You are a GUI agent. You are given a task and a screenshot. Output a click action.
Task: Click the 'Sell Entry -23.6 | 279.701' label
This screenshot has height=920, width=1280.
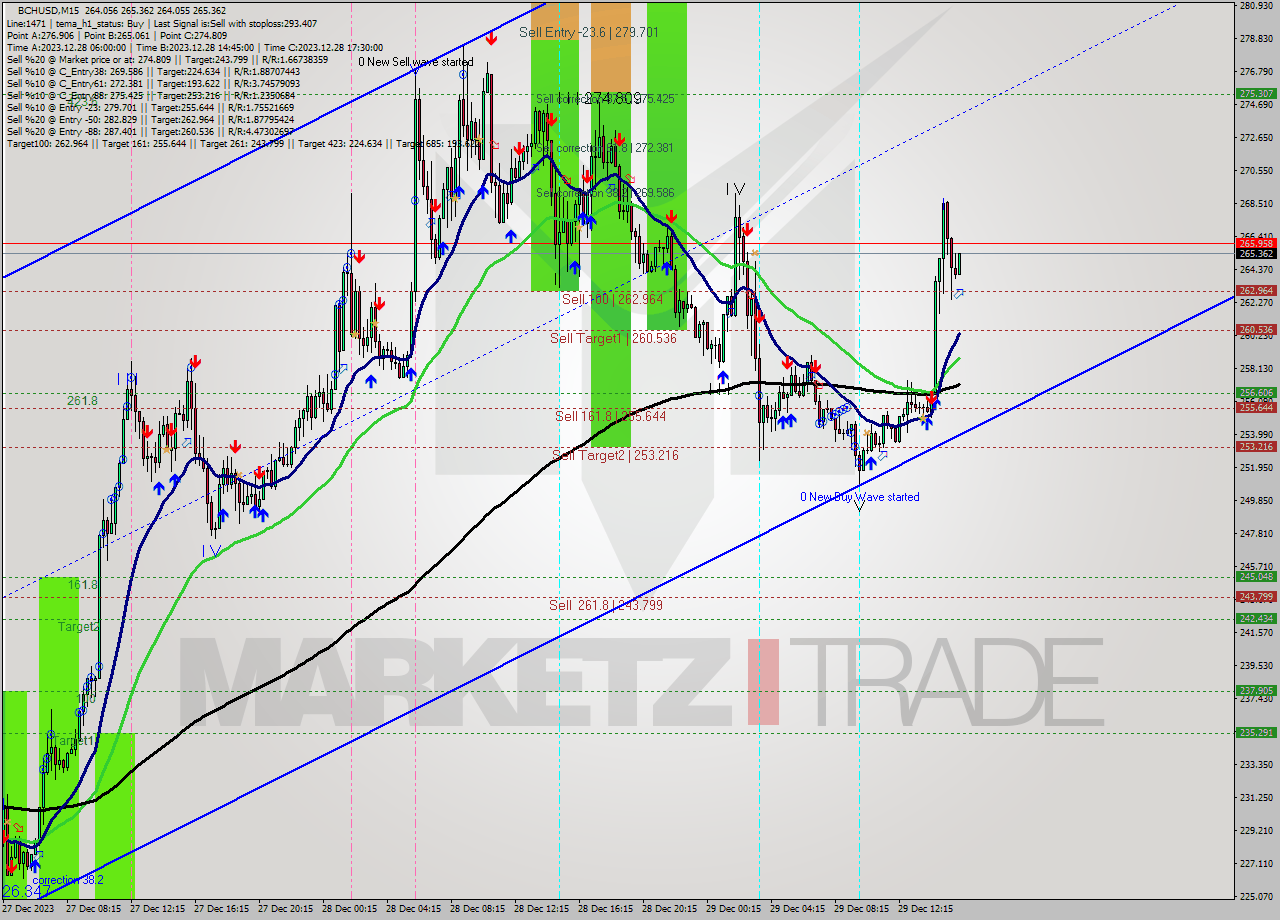point(589,33)
